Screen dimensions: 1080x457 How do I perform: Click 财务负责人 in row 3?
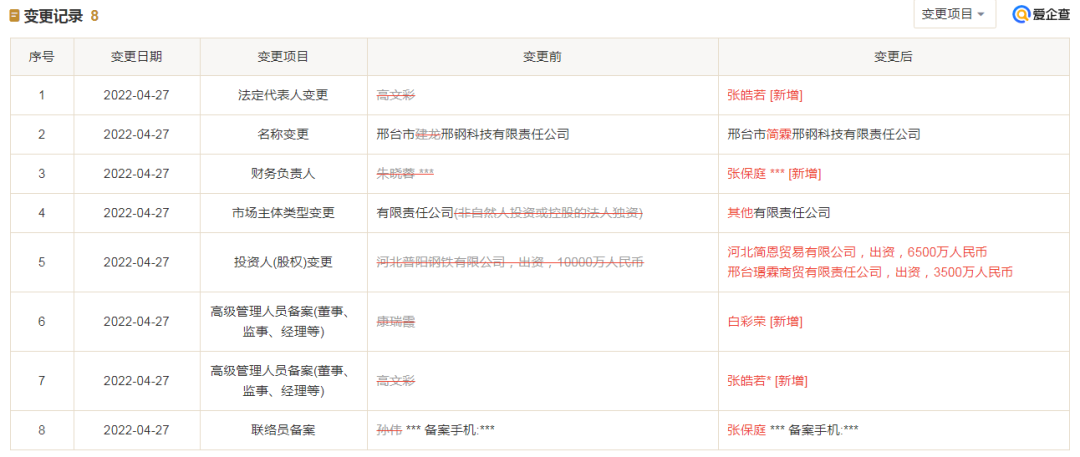[283, 174]
